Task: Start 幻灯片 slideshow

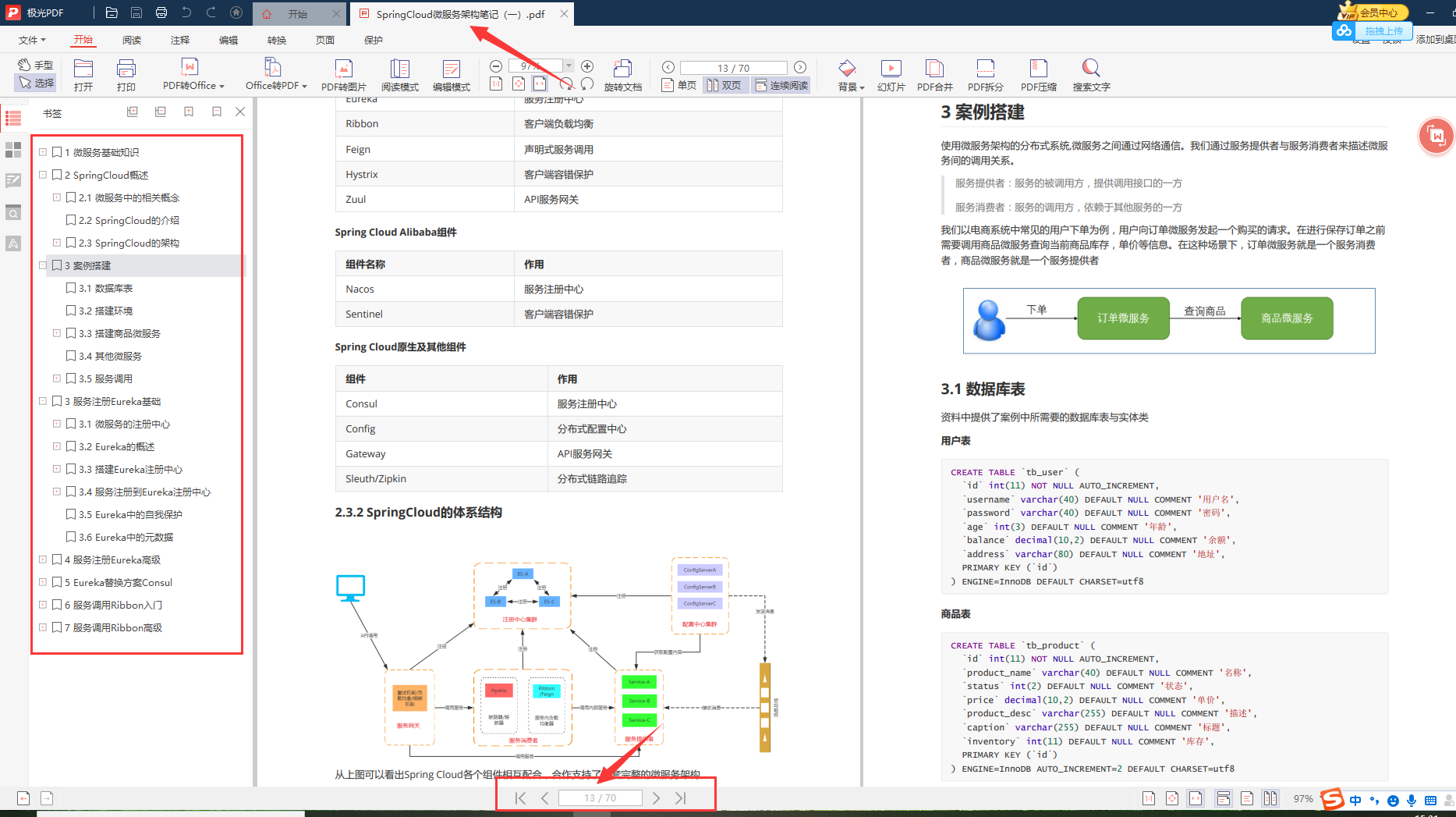Action: tap(891, 76)
